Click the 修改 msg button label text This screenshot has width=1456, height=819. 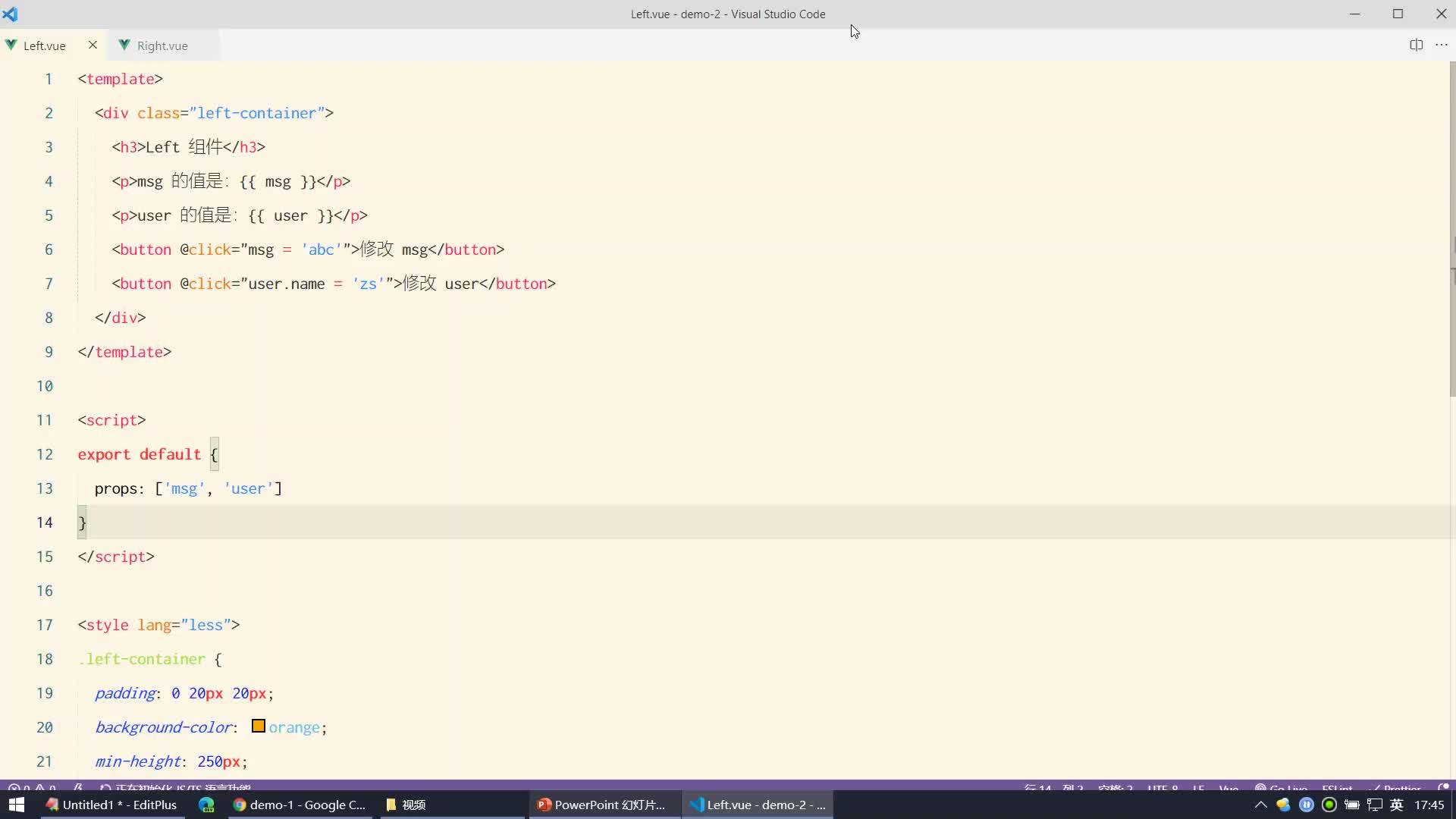click(x=394, y=249)
